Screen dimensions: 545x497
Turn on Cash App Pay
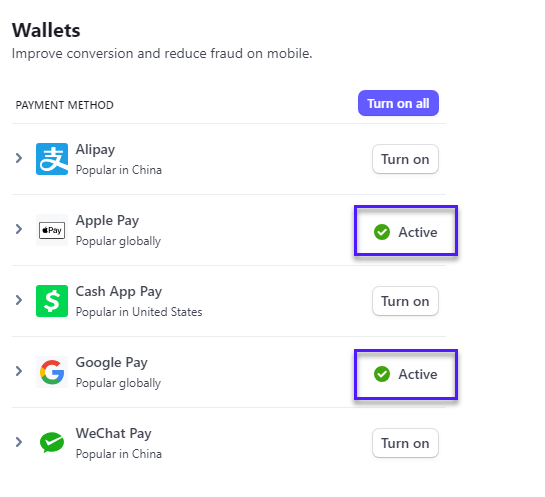point(405,301)
